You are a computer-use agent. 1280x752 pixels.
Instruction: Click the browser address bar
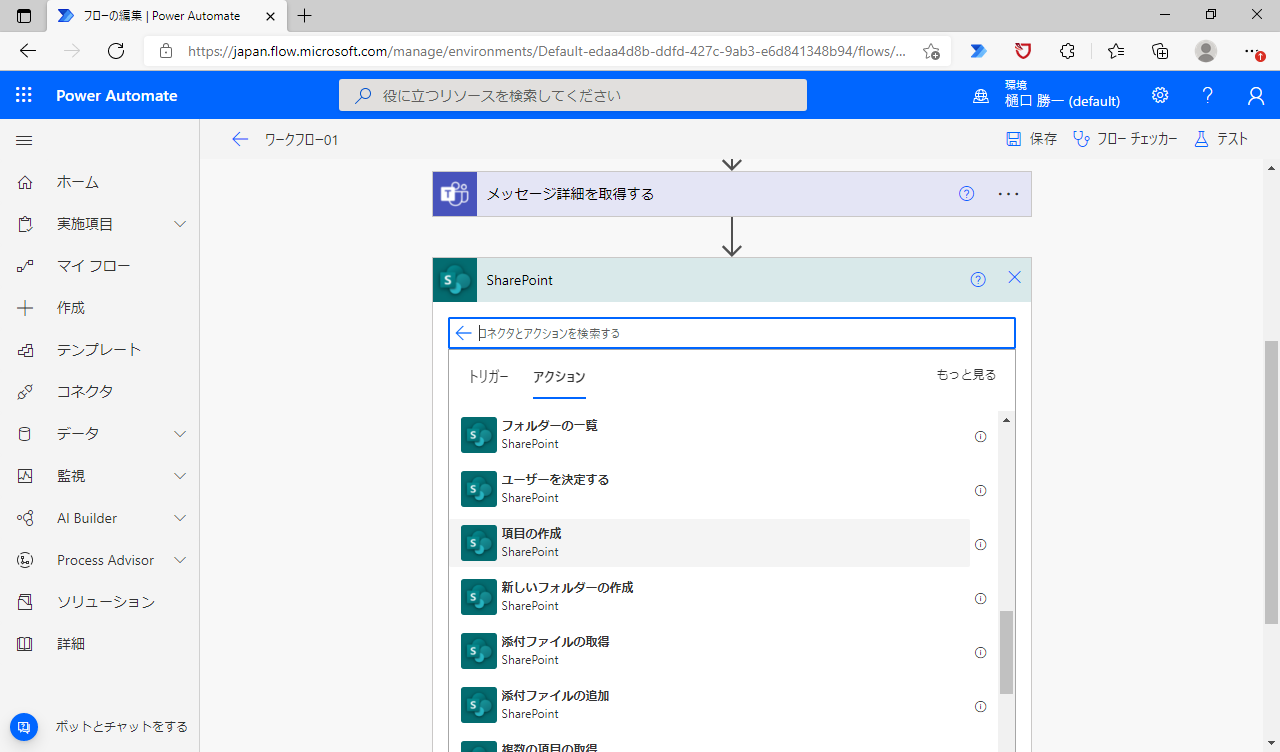(546, 51)
